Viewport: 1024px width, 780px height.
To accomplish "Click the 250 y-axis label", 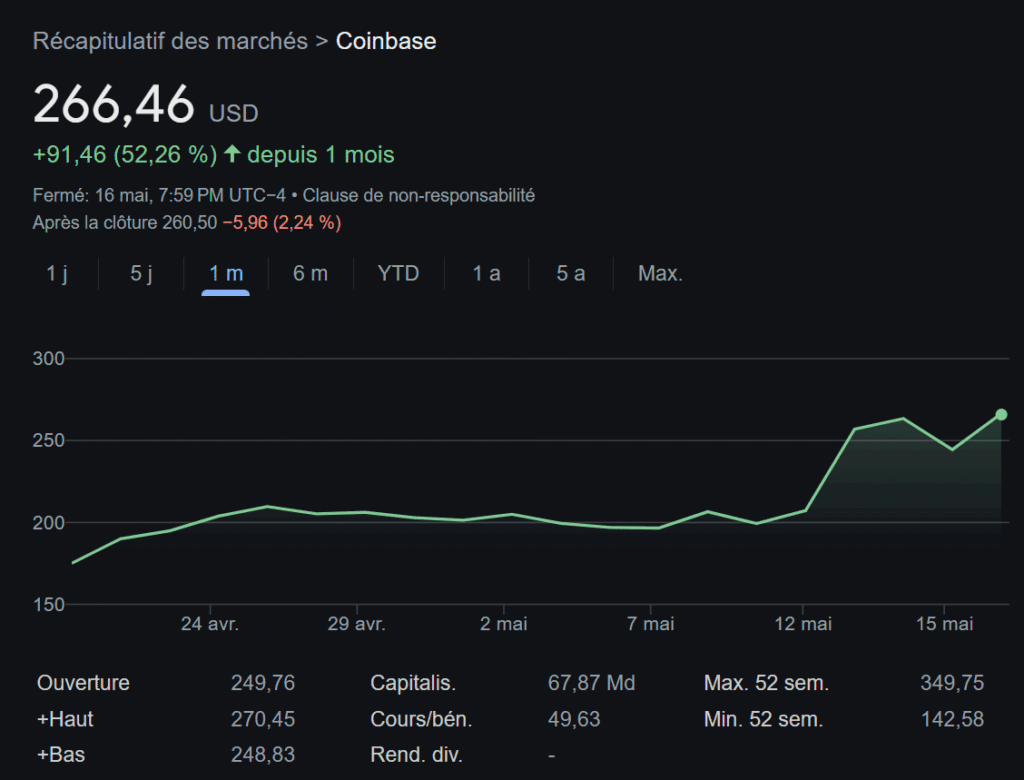I will click(49, 440).
